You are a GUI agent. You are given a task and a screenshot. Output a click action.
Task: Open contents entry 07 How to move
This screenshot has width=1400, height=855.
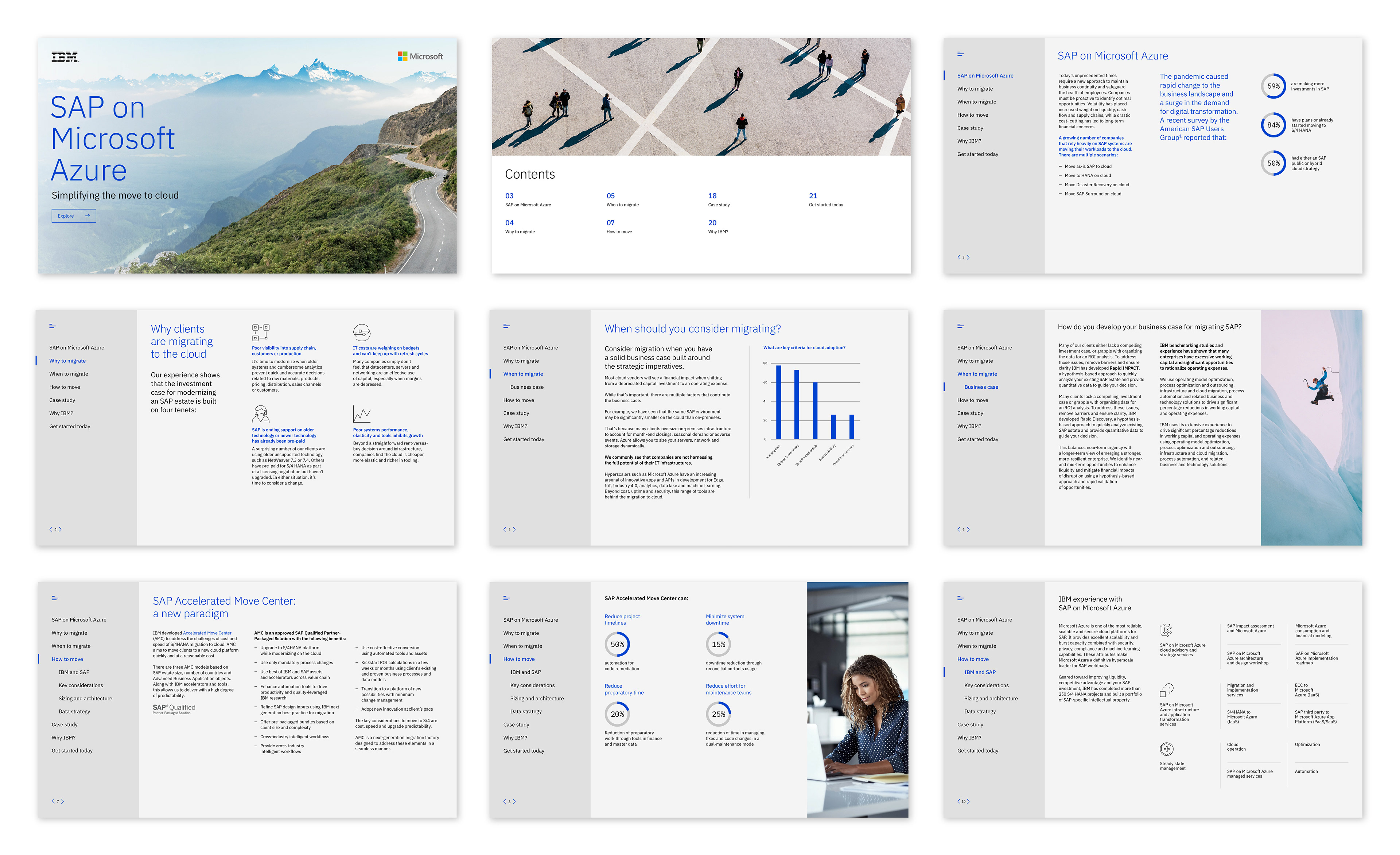pyautogui.click(x=619, y=227)
